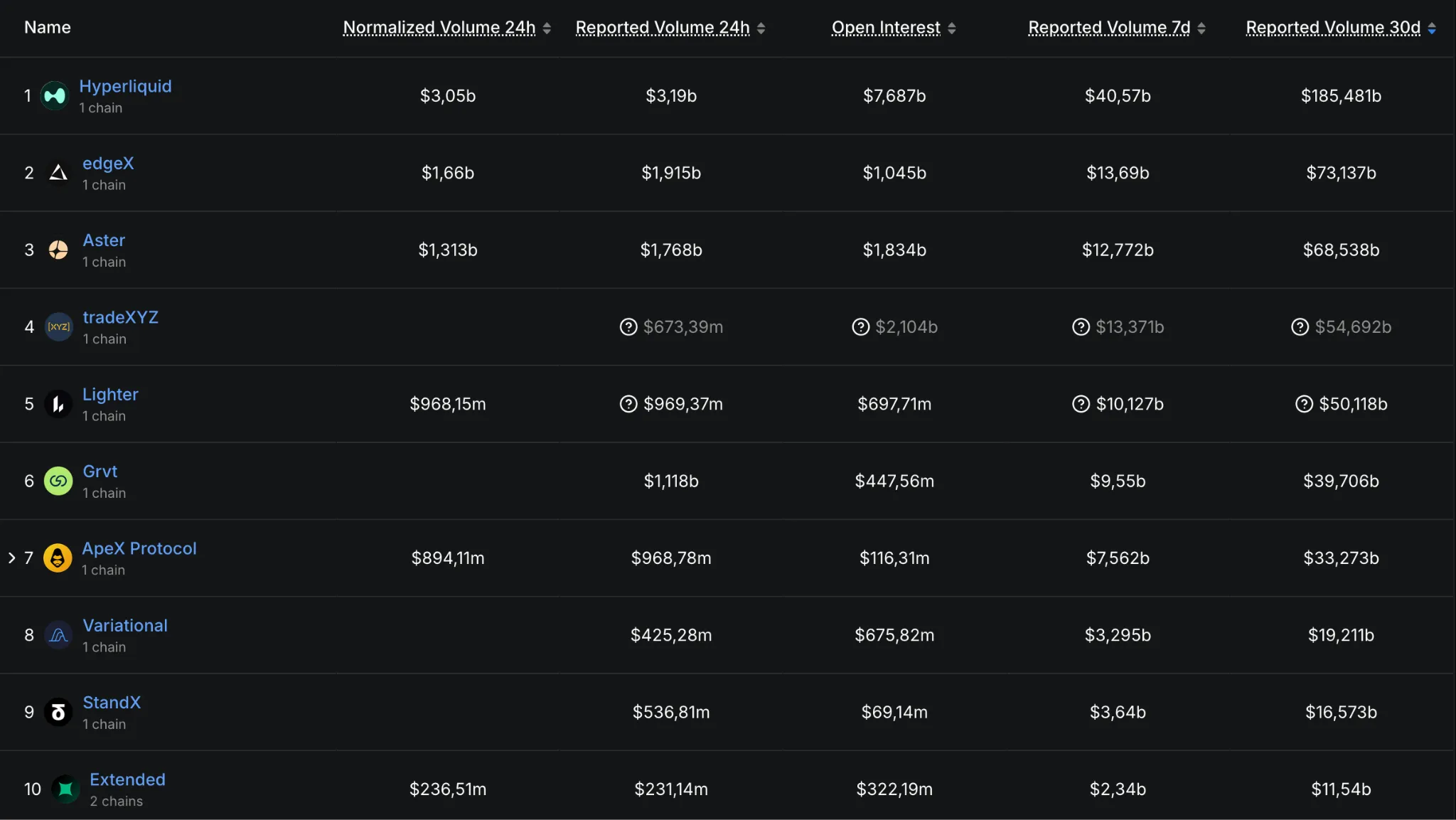Click the Reported Volume 7d header

tap(1108, 27)
